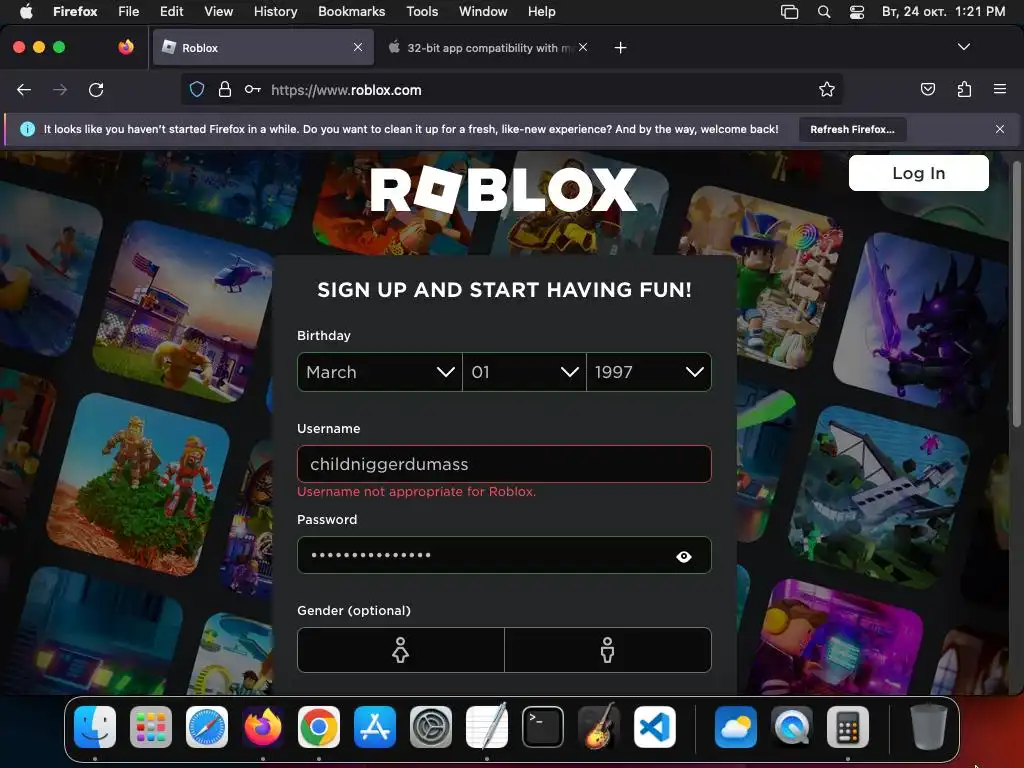Open the View menu
The height and width of the screenshot is (768, 1024).
218,11
